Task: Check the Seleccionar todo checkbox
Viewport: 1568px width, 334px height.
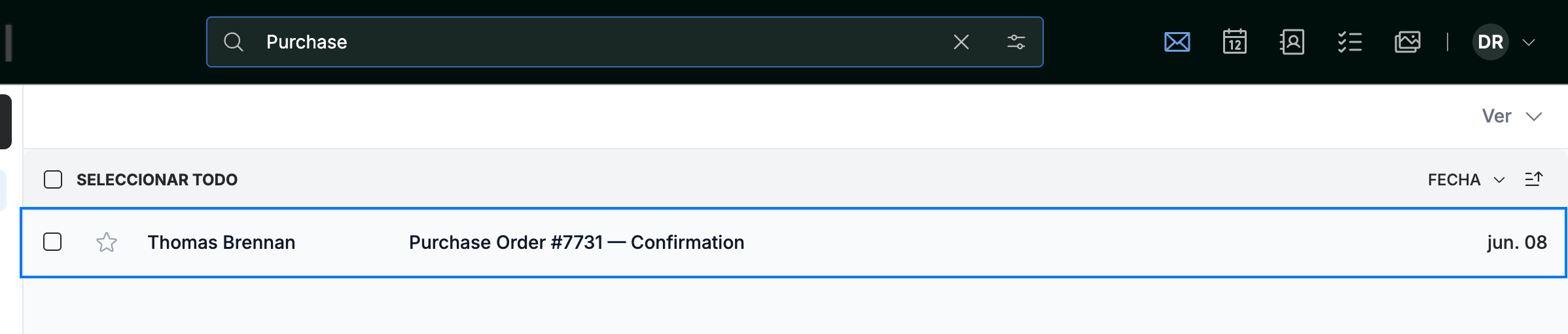Action: (x=53, y=179)
